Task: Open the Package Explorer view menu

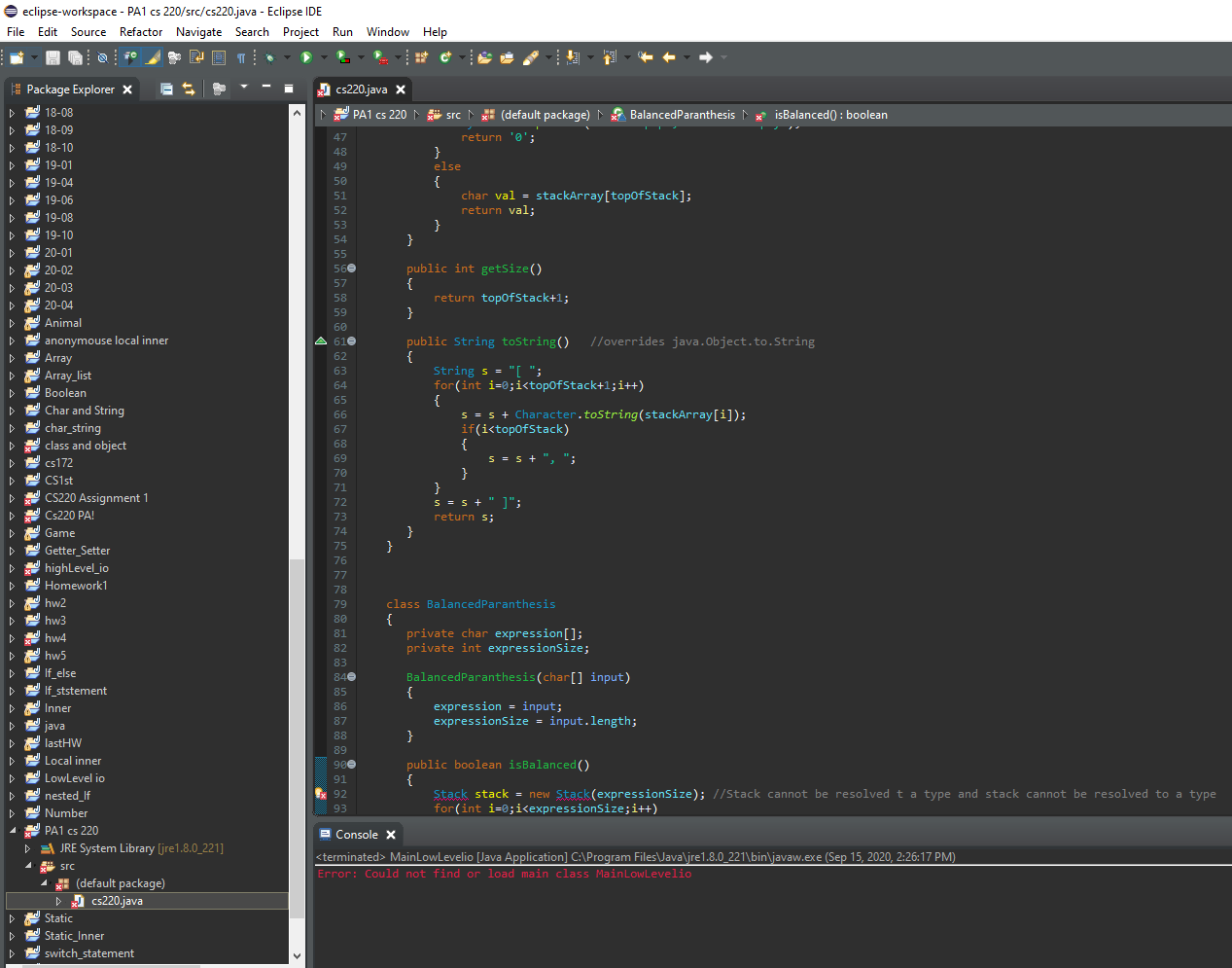Action: pos(244,89)
